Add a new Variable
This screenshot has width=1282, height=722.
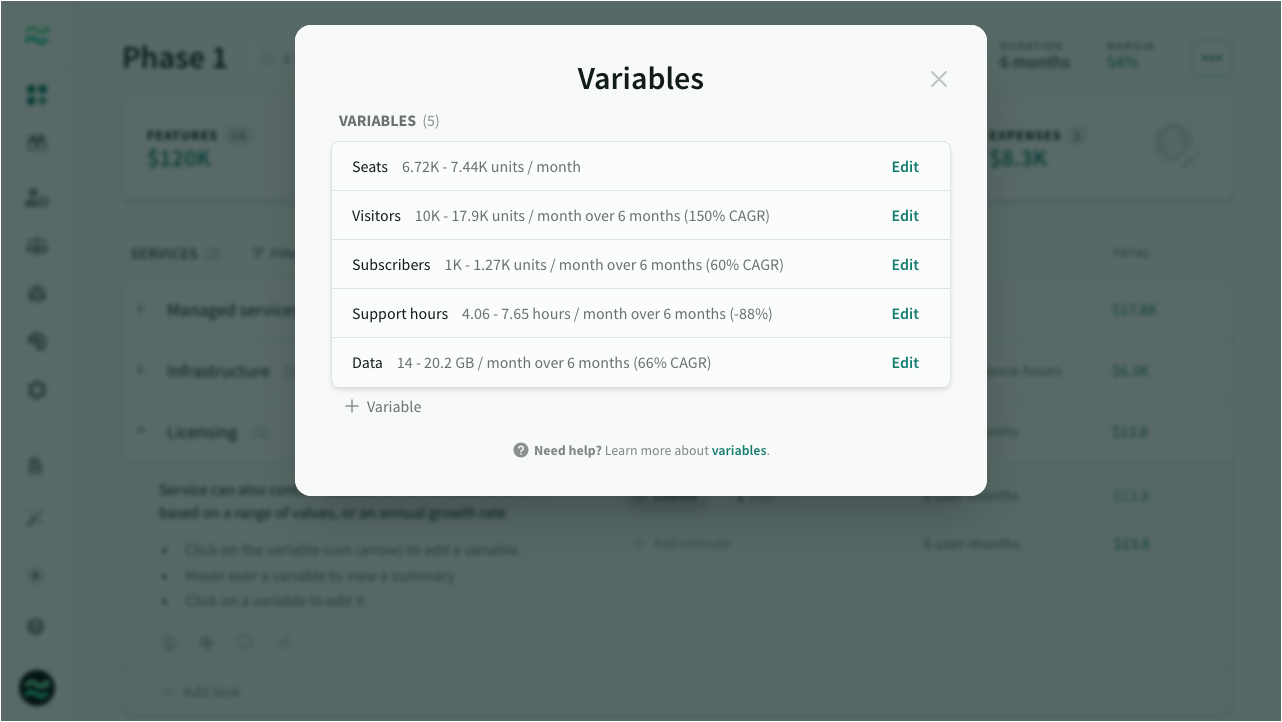[383, 407]
